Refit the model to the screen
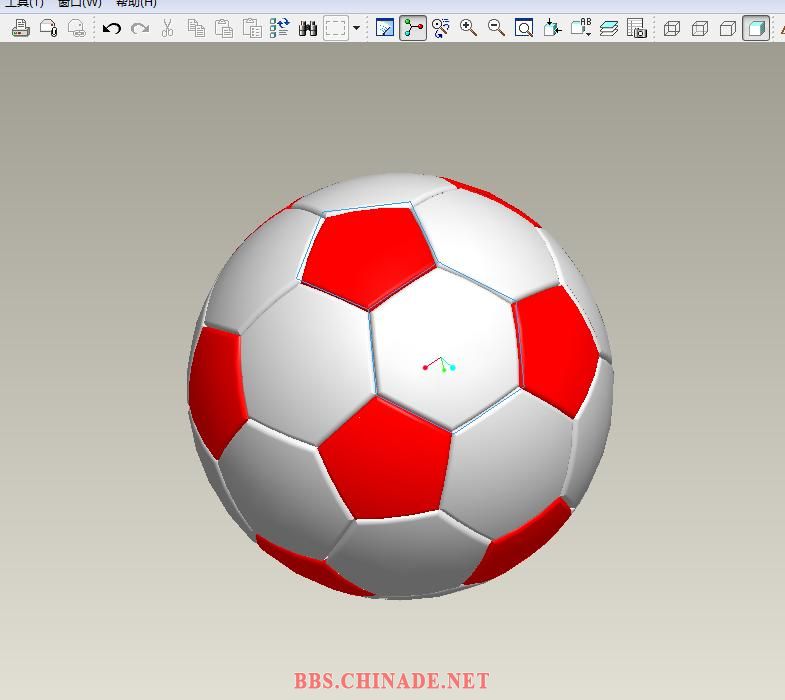 (x=524, y=28)
